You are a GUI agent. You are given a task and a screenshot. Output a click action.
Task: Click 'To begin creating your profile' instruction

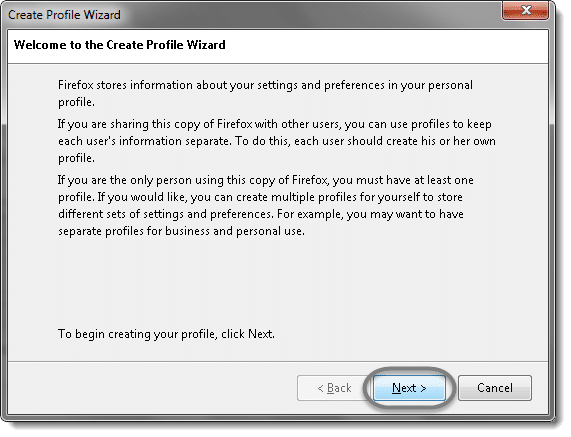[166, 334]
